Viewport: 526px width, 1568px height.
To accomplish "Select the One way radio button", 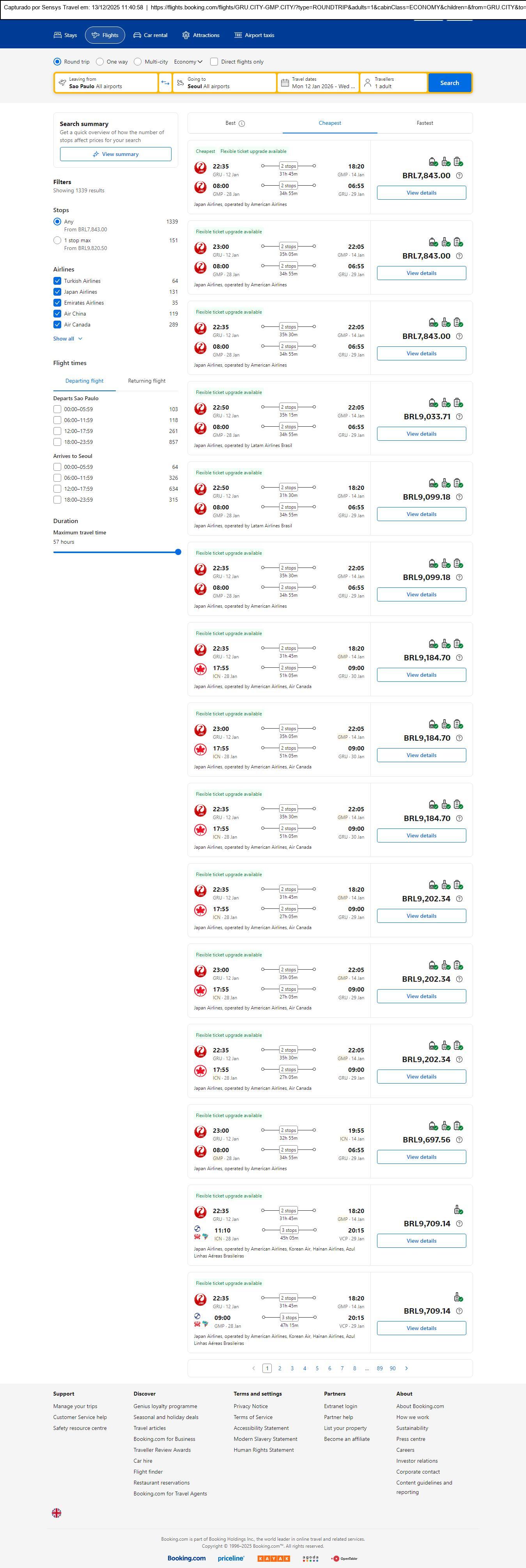I will pos(100,62).
